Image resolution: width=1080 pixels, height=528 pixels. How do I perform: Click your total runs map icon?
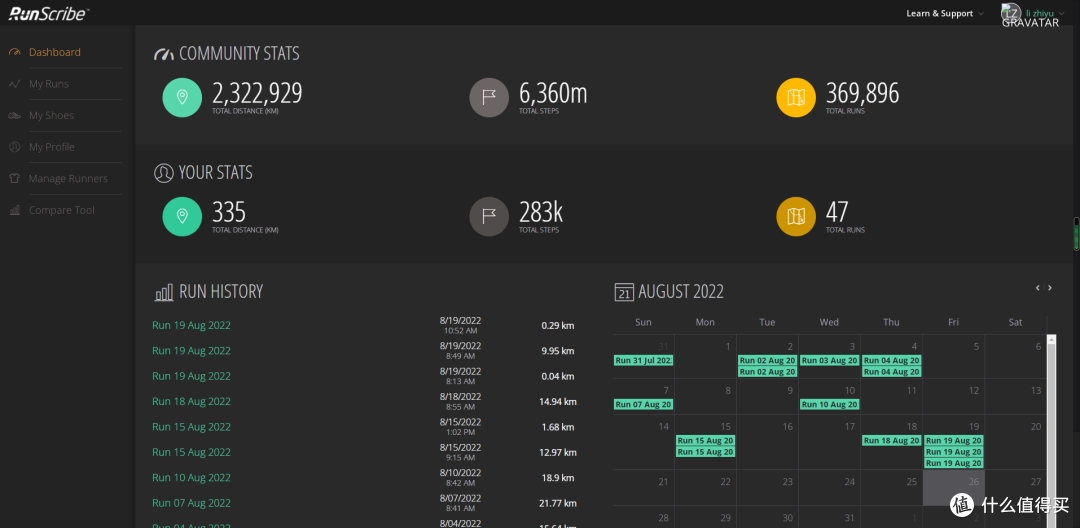pos(796,216)
